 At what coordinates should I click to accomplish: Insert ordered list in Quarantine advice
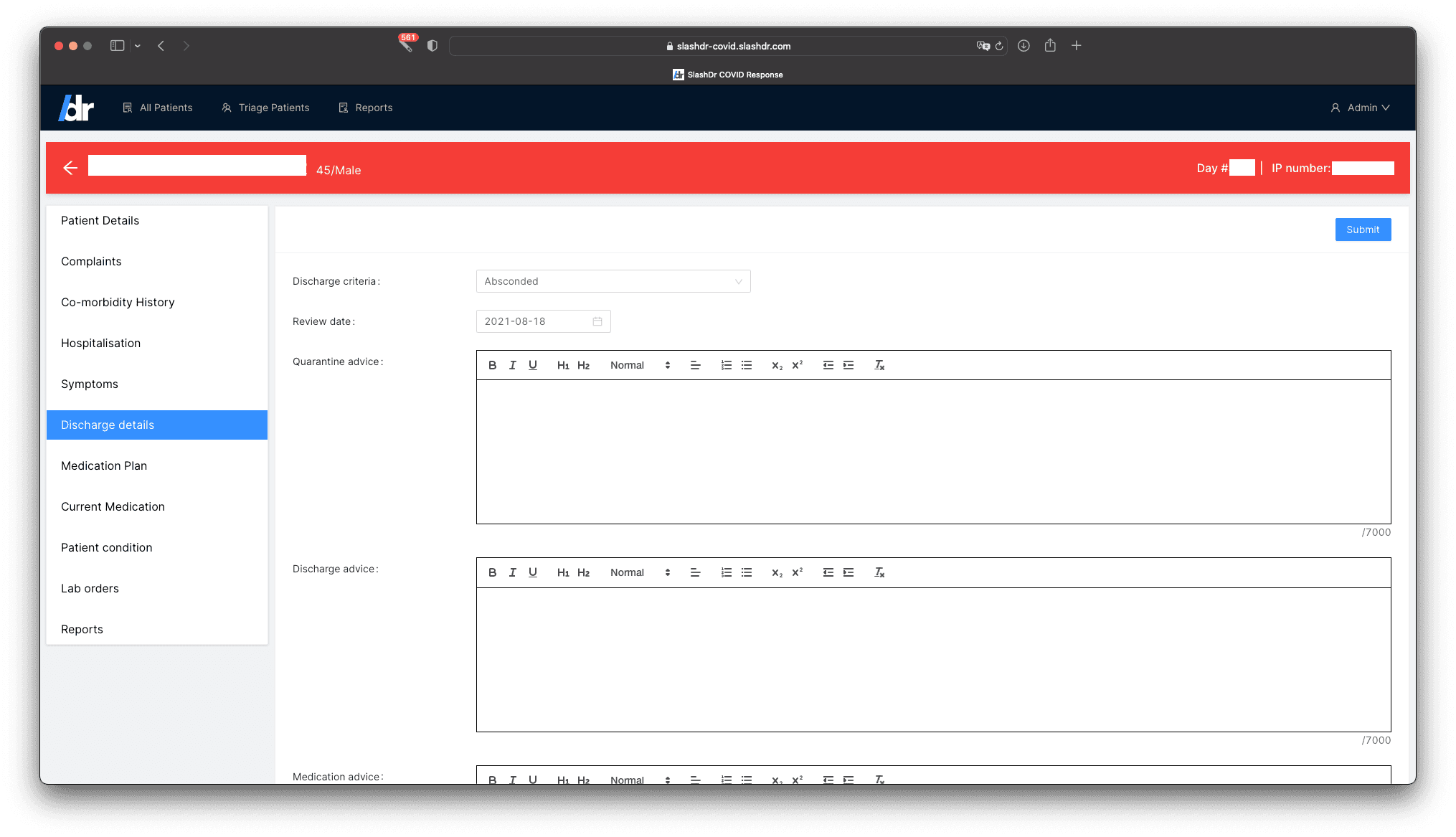726,365
